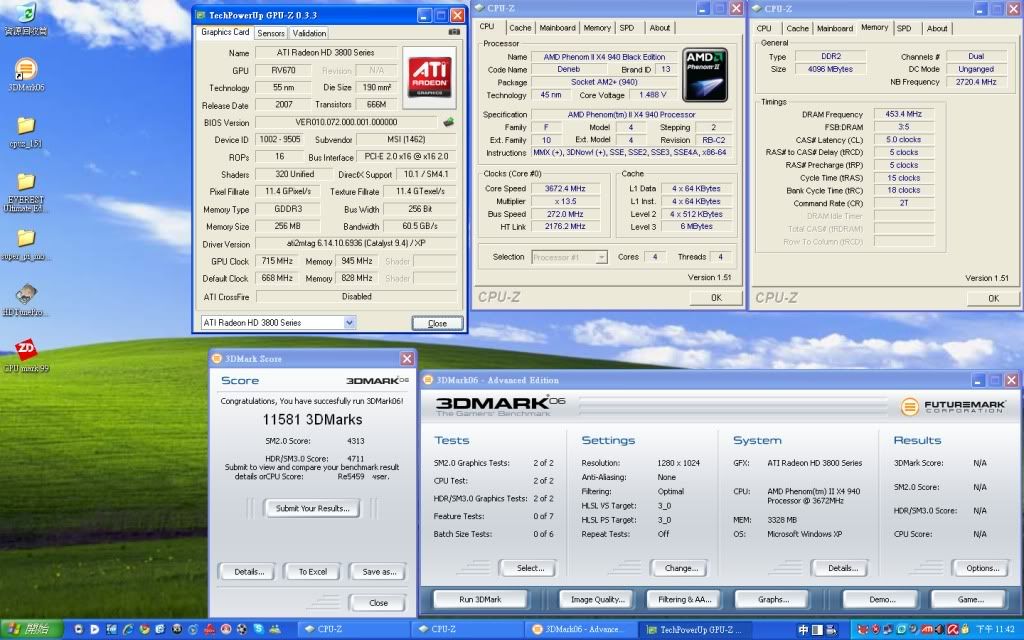The image size is (1024, 640).
Task: Click Save as button in score window
Action: [x=379, y=571]
